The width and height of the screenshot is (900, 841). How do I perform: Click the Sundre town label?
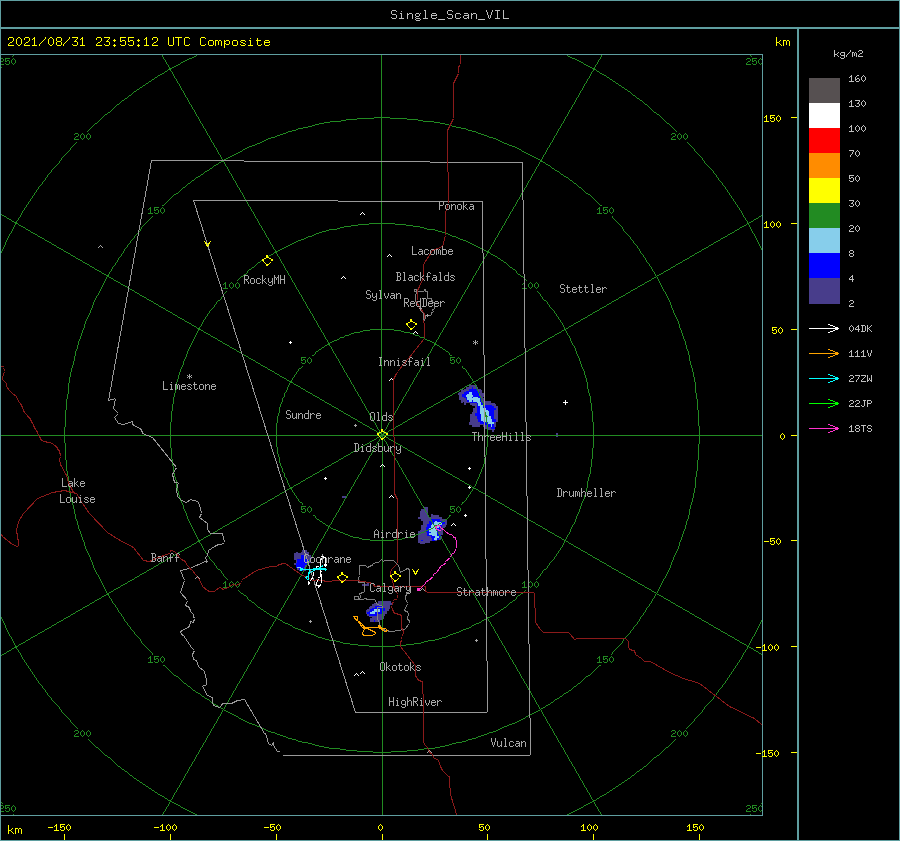coord(303,414)
